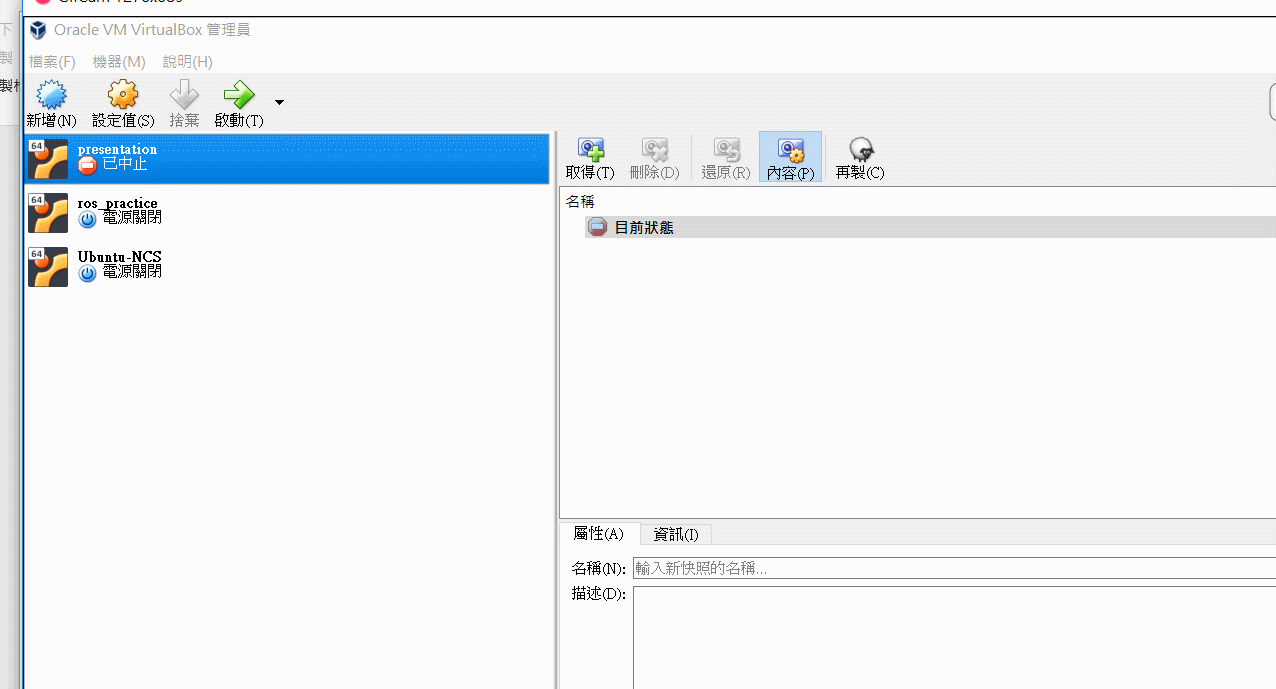Click the 名稱 column header
Screen dimensions: 1276x689
(x=580, y=202)
